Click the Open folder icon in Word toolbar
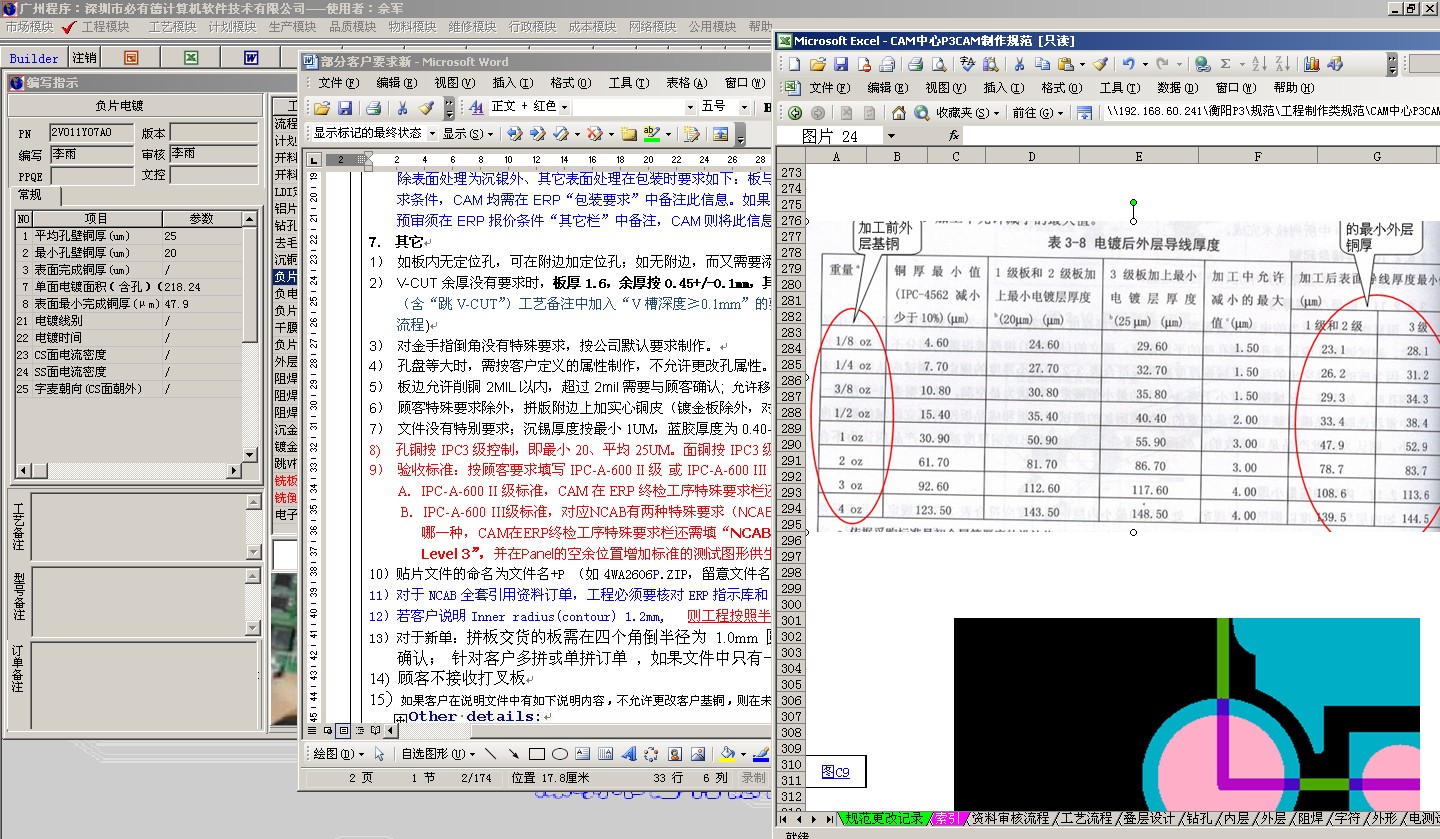The image size is (1440, 839). pyautogui.click(x=322, y=108)
